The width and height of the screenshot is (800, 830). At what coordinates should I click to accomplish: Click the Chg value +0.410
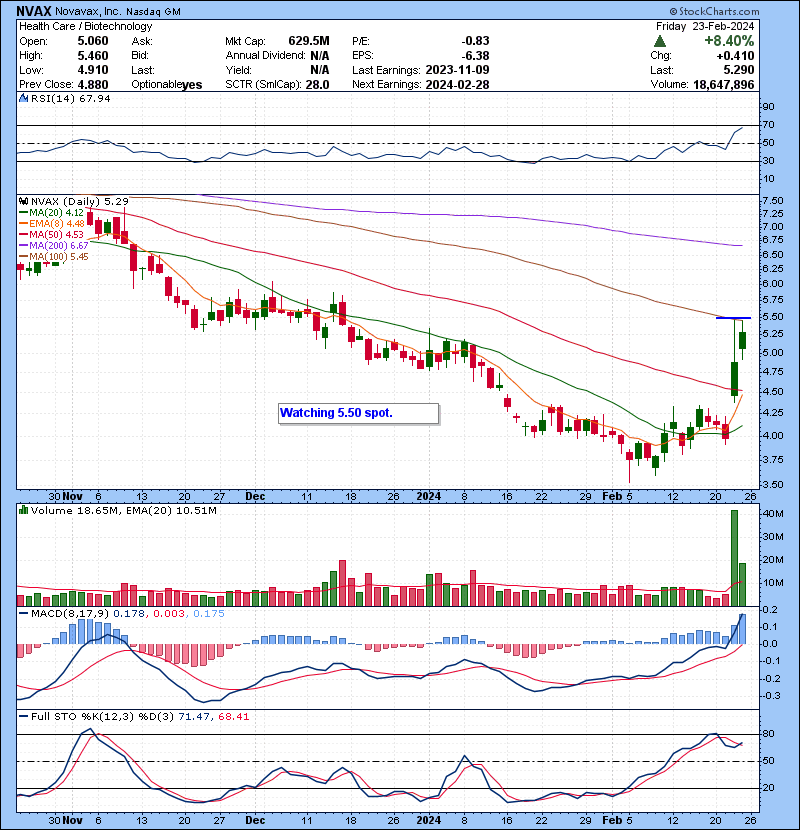click(x=735, y=56)
